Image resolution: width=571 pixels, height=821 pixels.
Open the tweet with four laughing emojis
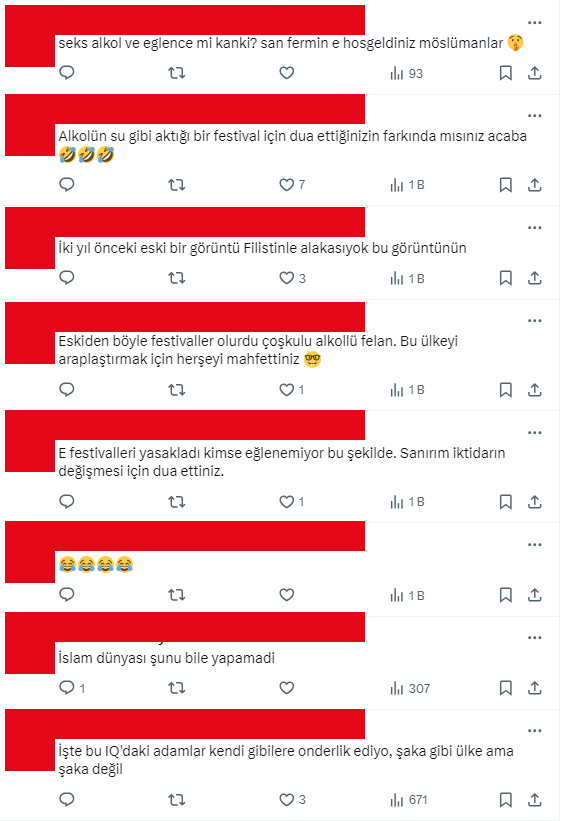[96, 565]
